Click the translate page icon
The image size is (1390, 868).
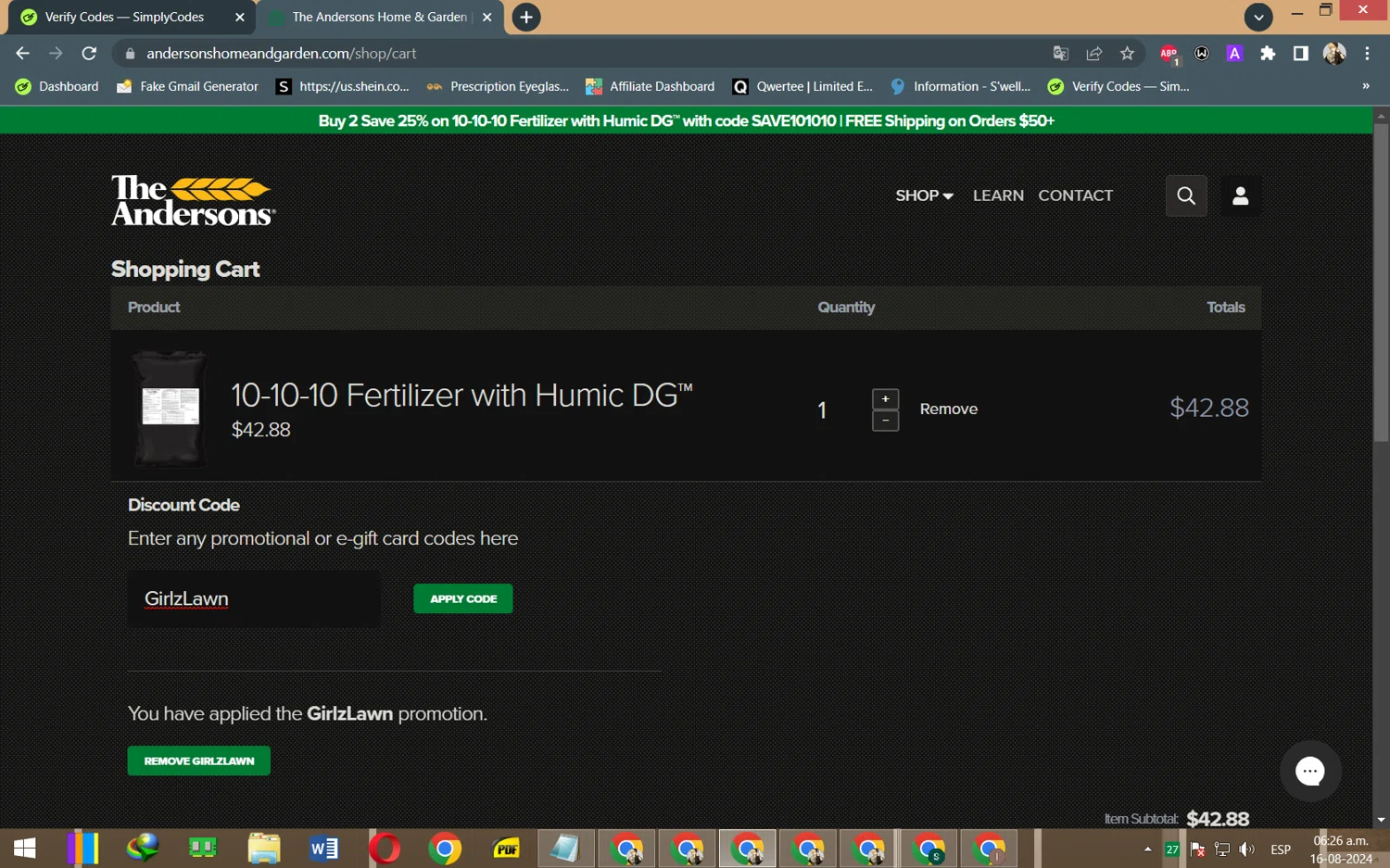[x=1061, y=54]
